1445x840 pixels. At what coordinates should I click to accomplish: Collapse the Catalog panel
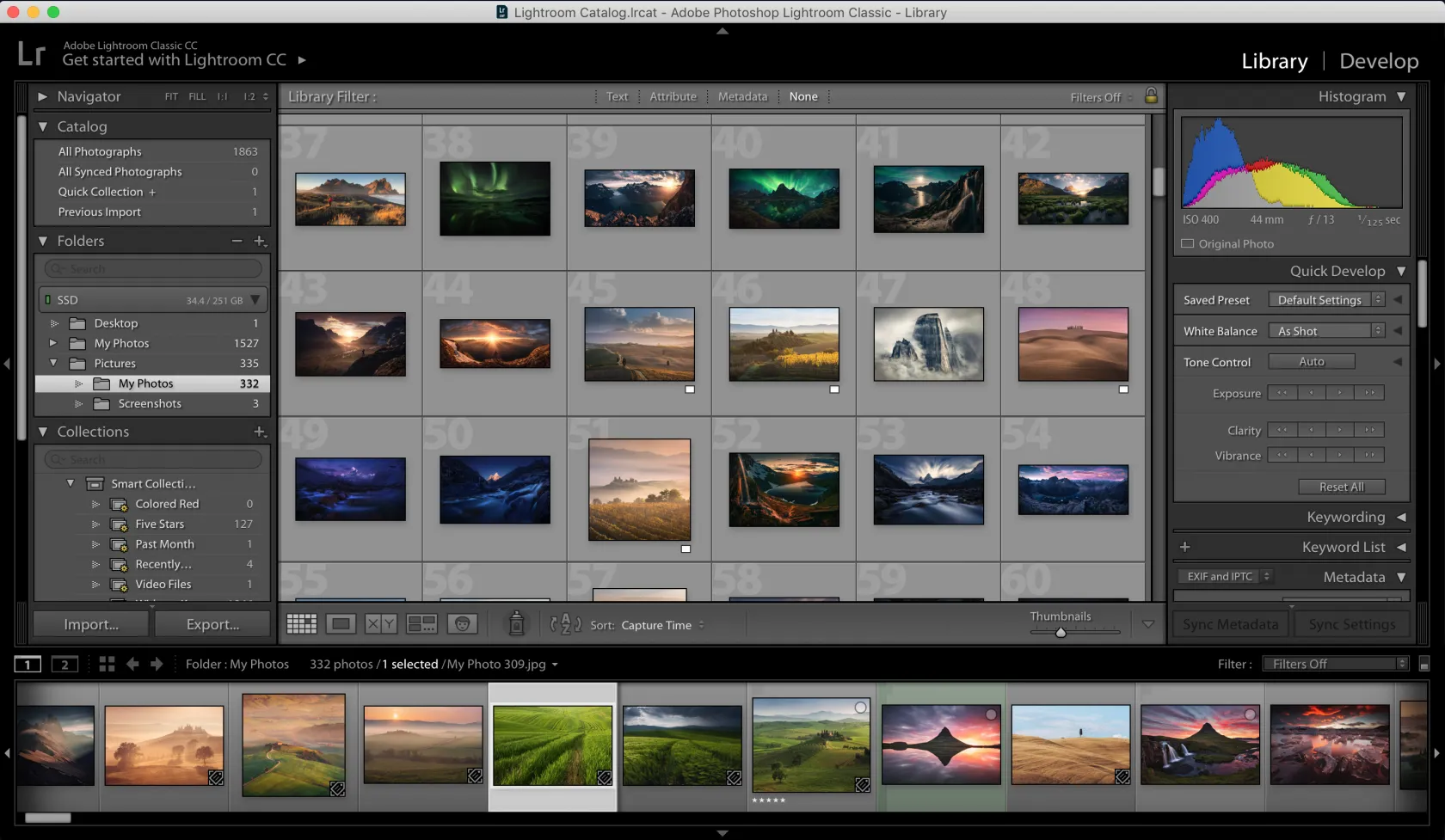43,126
